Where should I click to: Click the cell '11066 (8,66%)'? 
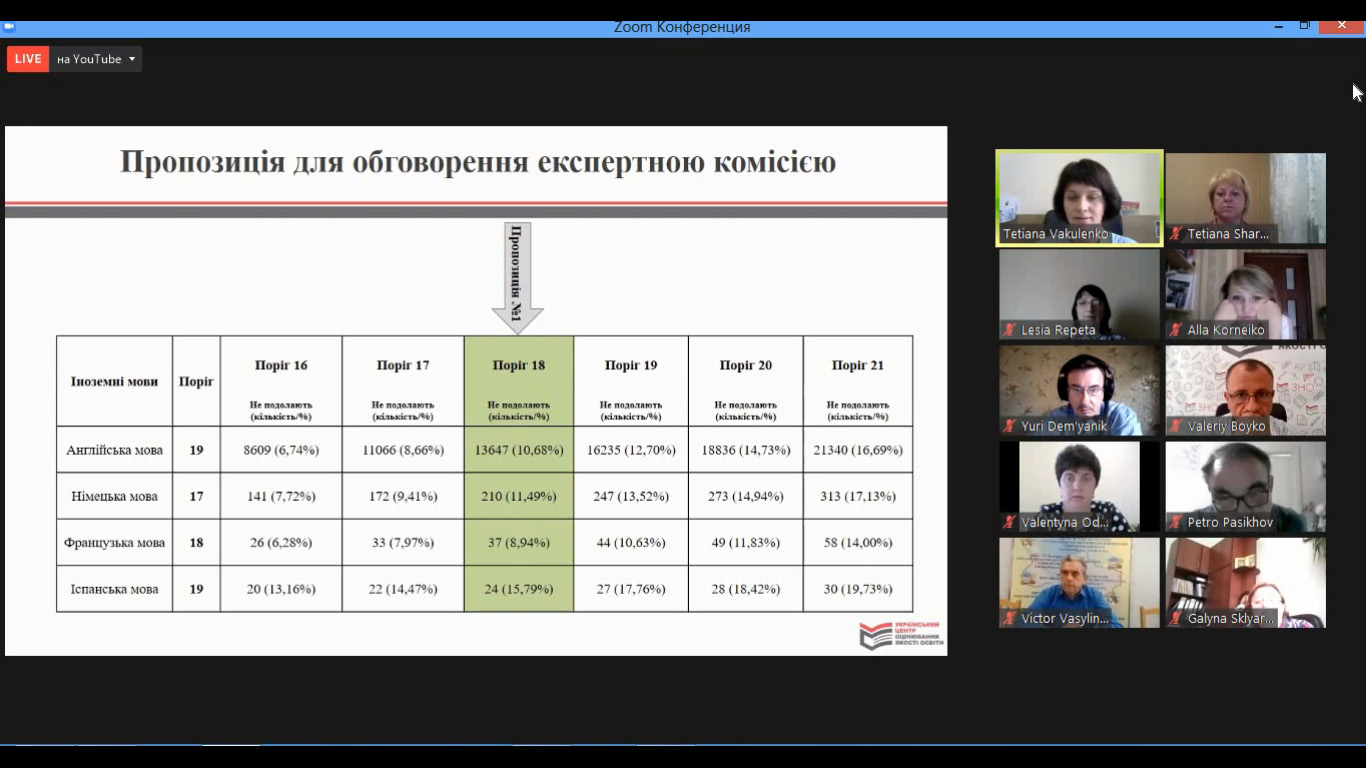pyautogui.click(x=403, y=450)
